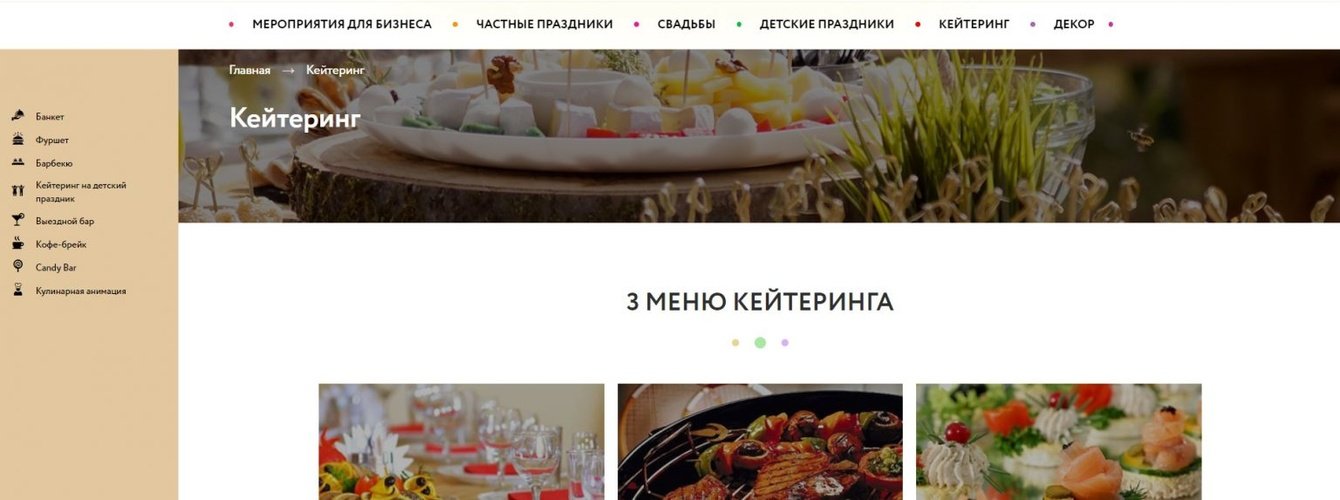Go to the Свадьбы menu item

(x=686, y=24)
